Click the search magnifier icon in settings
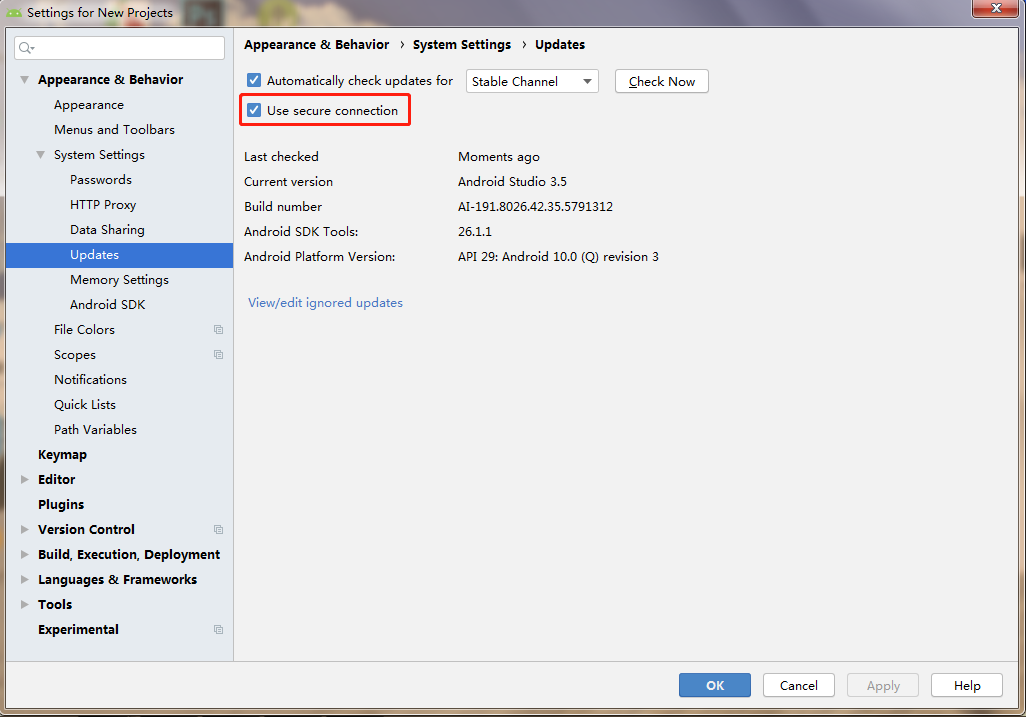Image resolution: width=1026 pixels, height=717 pixels. click(x=26, y=48)
